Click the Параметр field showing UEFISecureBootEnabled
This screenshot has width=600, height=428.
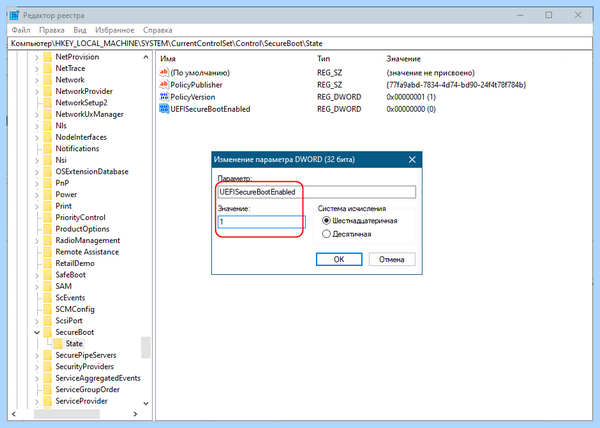tap(316, 192)
